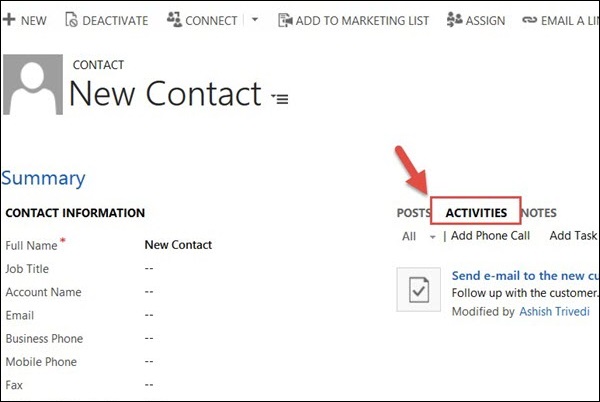
Task: Click the Email field value
Action: (149, 316)
